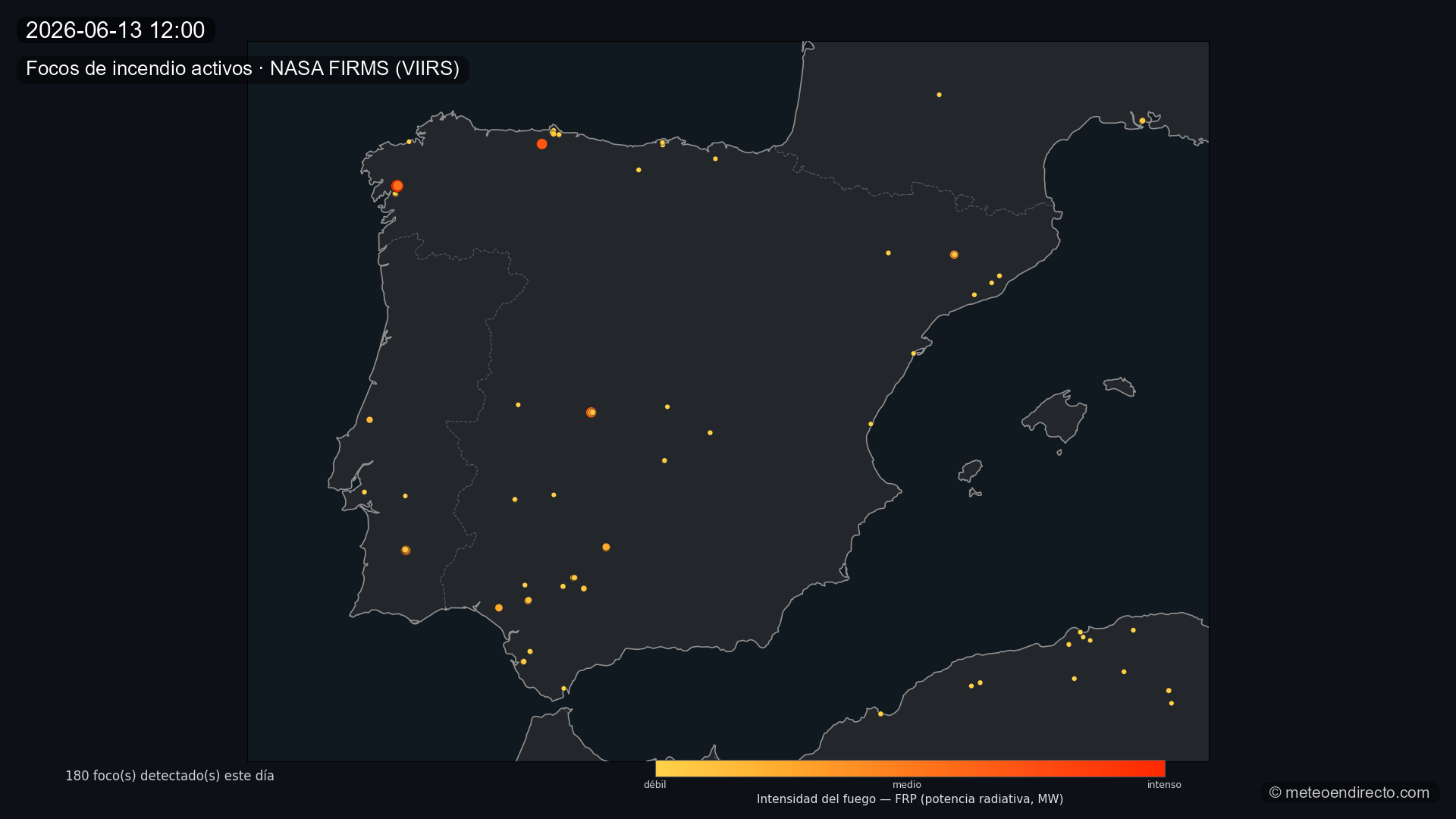Click the Mallorca island outline
The width and height of the screenshot is (1456, 819).
point(1055,416)
